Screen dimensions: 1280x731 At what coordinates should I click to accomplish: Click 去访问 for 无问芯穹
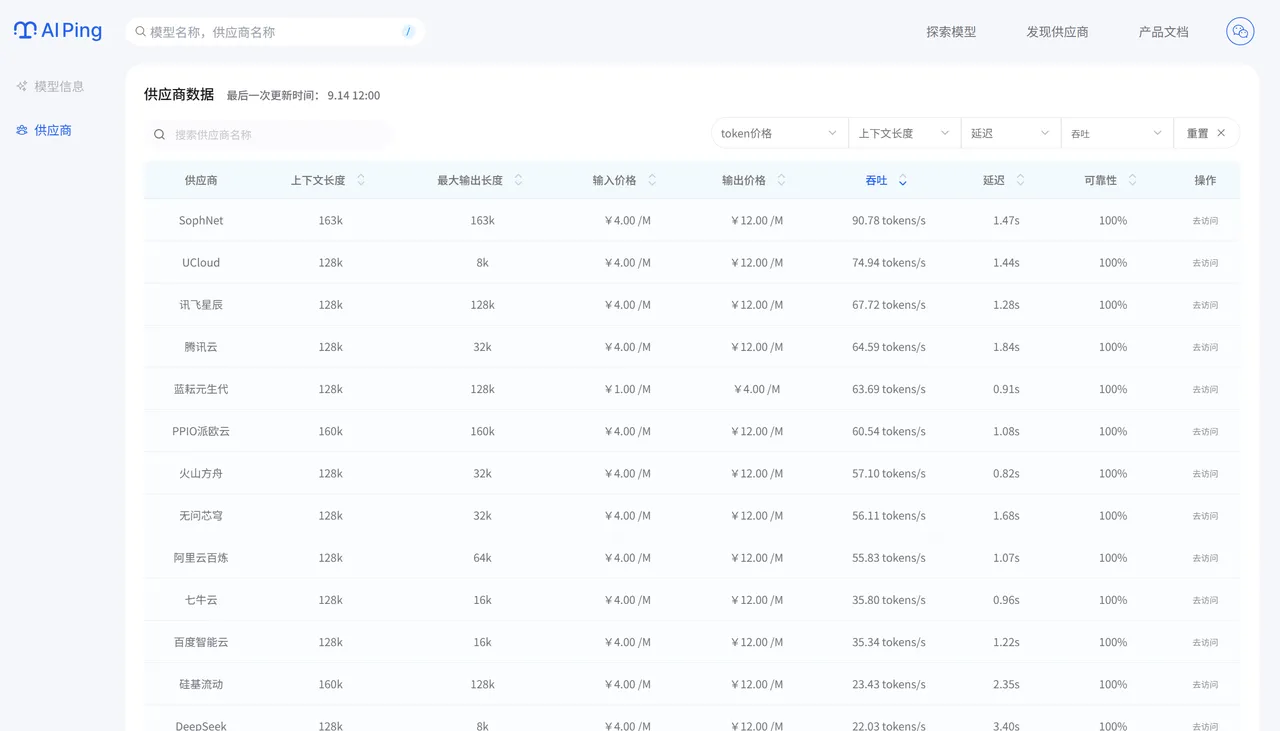[x=1205, y=516]
